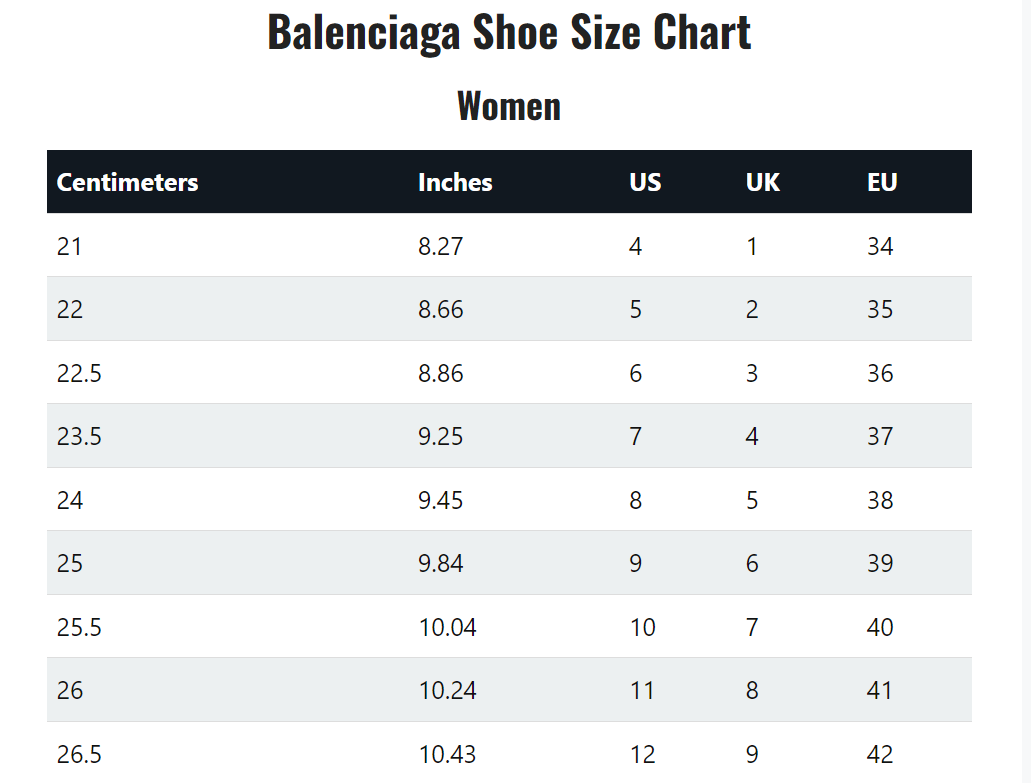Click the 26.5 centimeters cell

[x=79, y=754]
